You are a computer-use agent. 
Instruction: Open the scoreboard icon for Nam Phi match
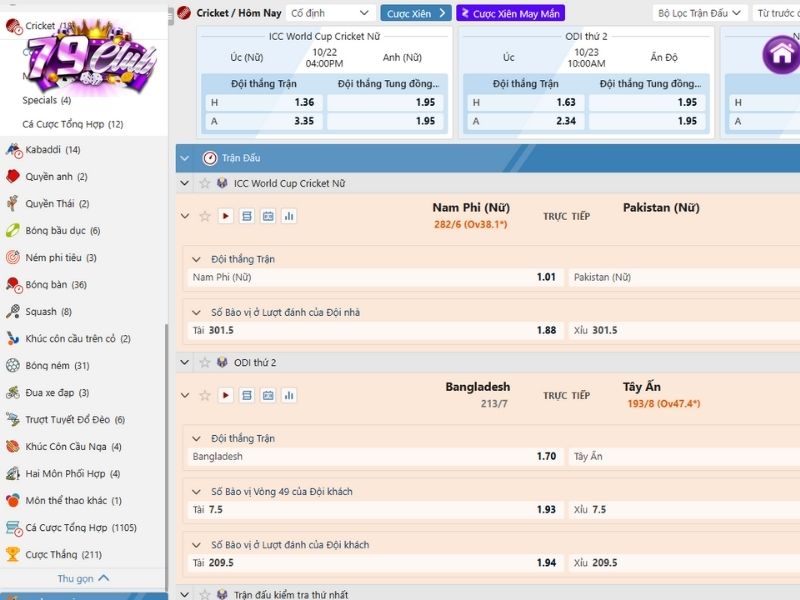268,216
